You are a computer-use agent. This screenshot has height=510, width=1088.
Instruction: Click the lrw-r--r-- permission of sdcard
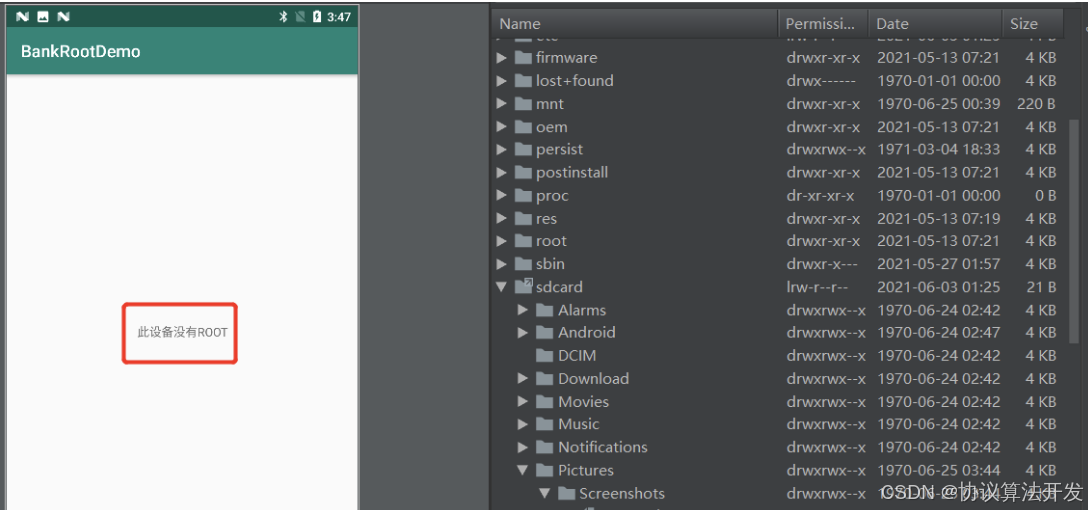click(817, 287)
